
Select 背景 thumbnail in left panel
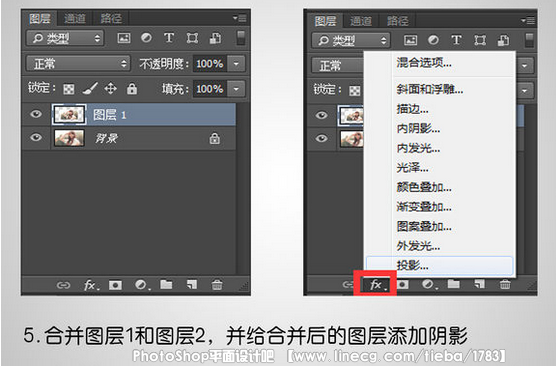point(69,138)
